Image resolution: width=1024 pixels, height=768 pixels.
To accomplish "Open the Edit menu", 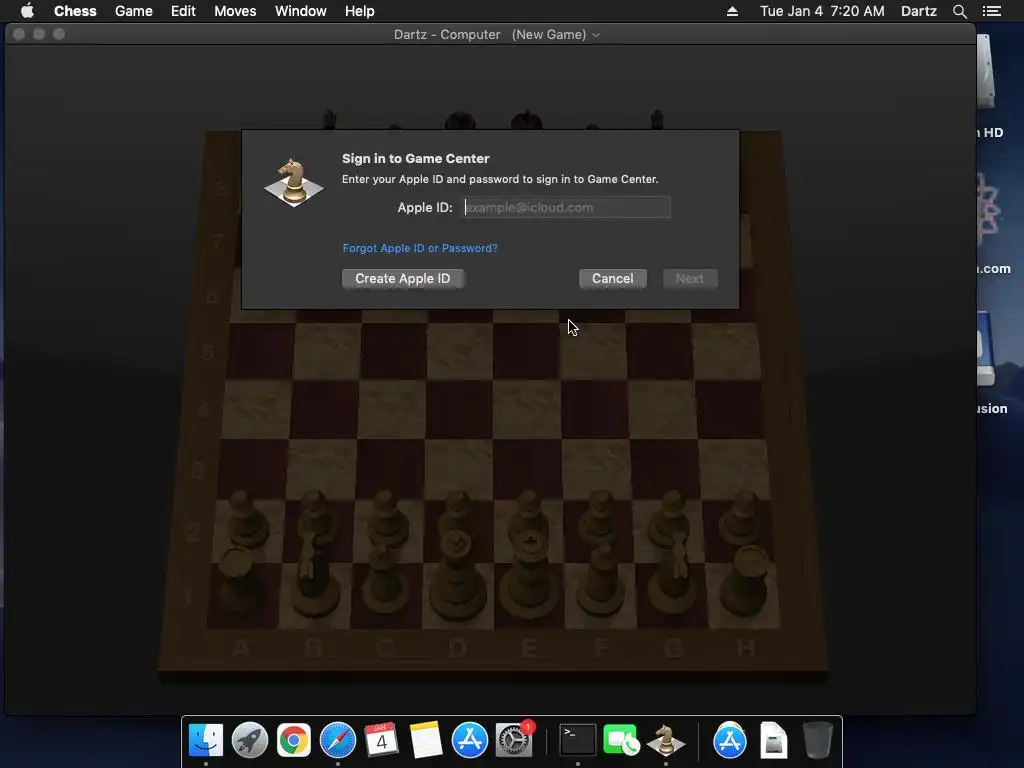I will (183, 11).
